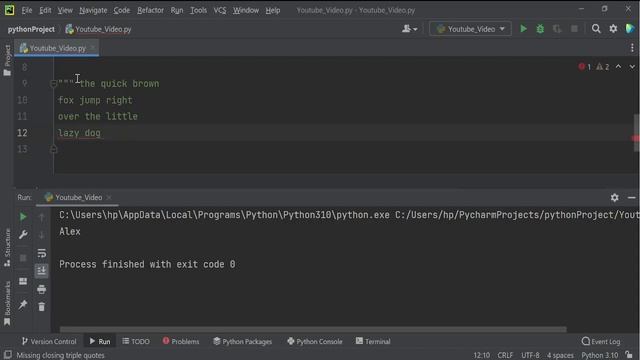Move up the stack trace in the Run output
This screenshot has height=360, width=640.
[x=42, y=217]
